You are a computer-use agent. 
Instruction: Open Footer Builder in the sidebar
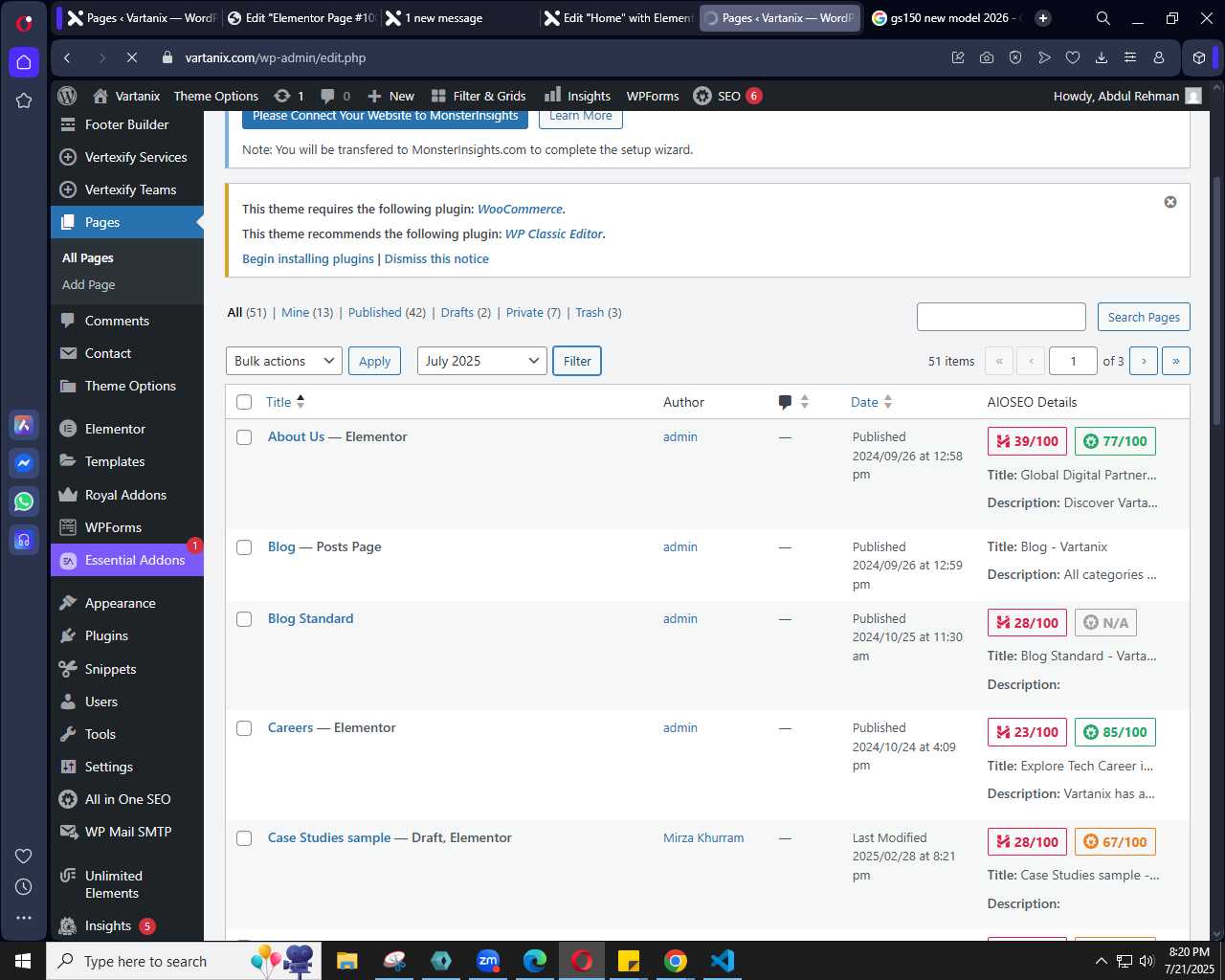tap(126, 124)
